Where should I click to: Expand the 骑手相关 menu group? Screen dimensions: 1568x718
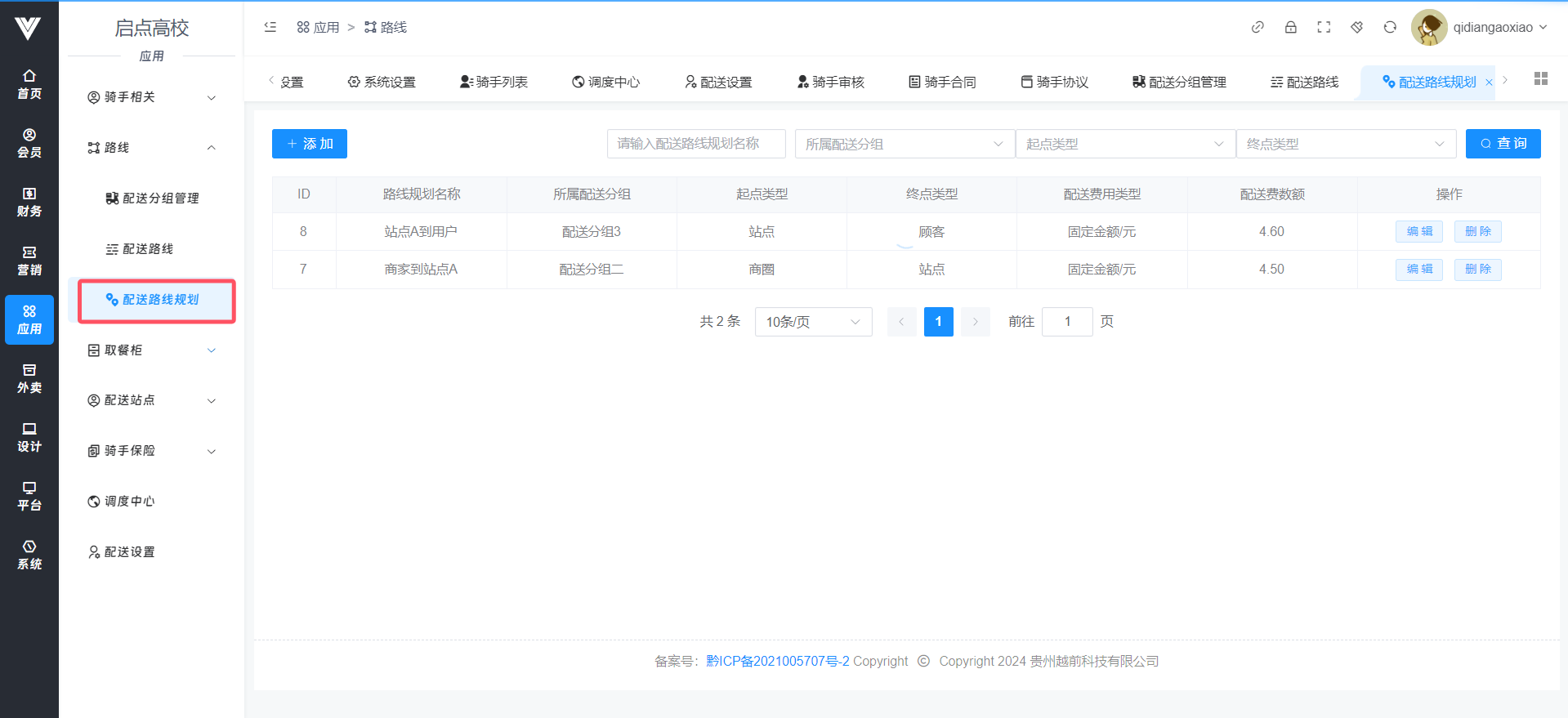(152, 97)
